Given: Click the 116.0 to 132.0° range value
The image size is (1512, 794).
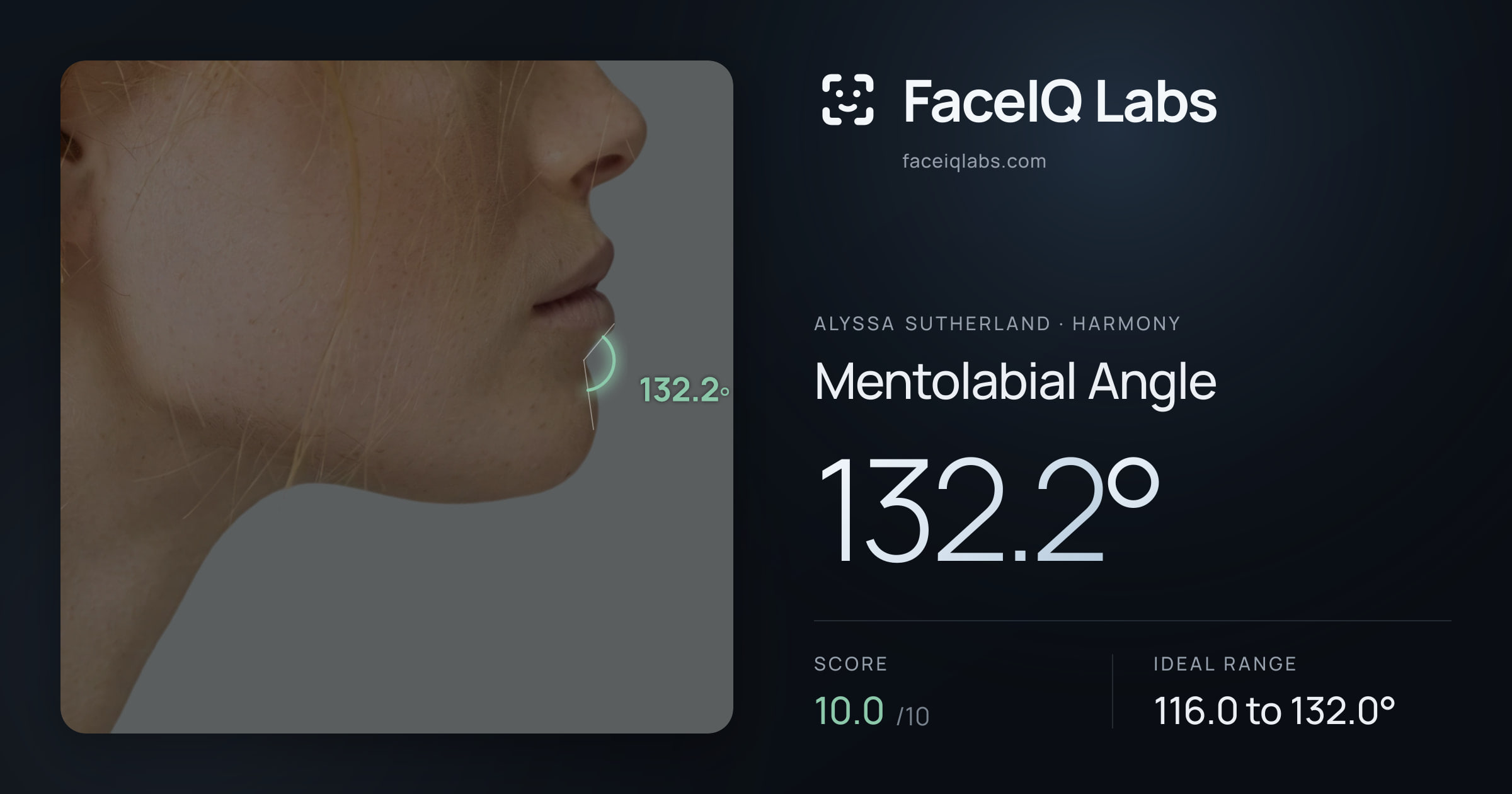Looking at the screenshot, I should [x=1274, y=711].
